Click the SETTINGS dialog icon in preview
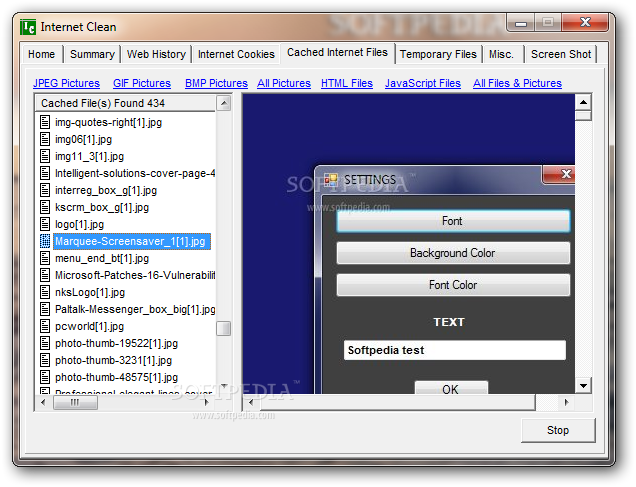Image resolution: width=636 pixels, height=487 pixels. click(331, 180)
